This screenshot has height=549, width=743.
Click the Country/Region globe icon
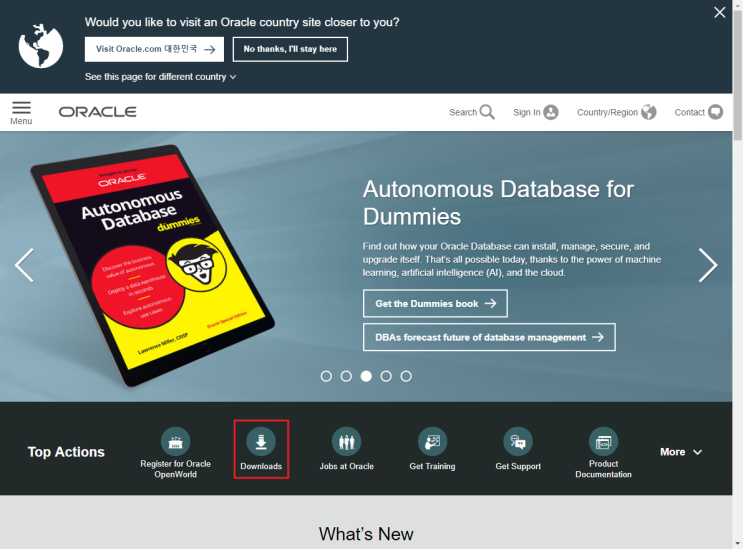click(x=649, y=112)
